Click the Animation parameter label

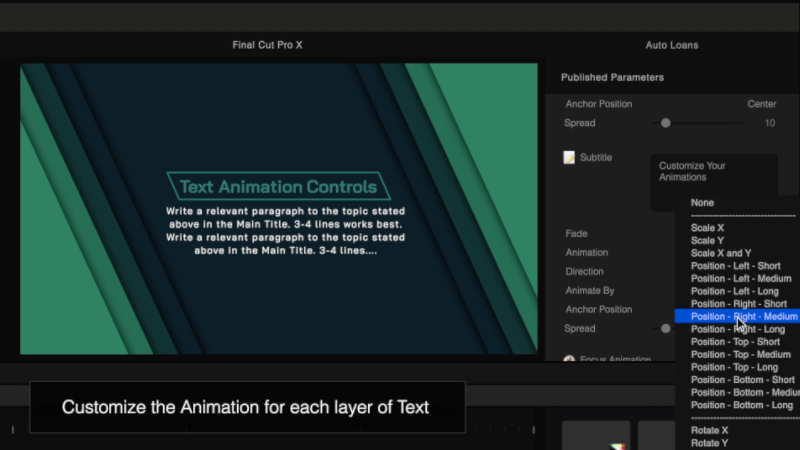586,253
